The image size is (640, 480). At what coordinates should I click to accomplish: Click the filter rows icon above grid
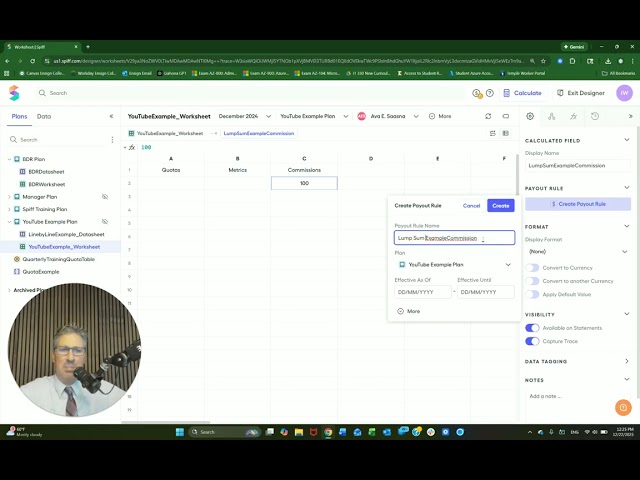click(493, 133)
